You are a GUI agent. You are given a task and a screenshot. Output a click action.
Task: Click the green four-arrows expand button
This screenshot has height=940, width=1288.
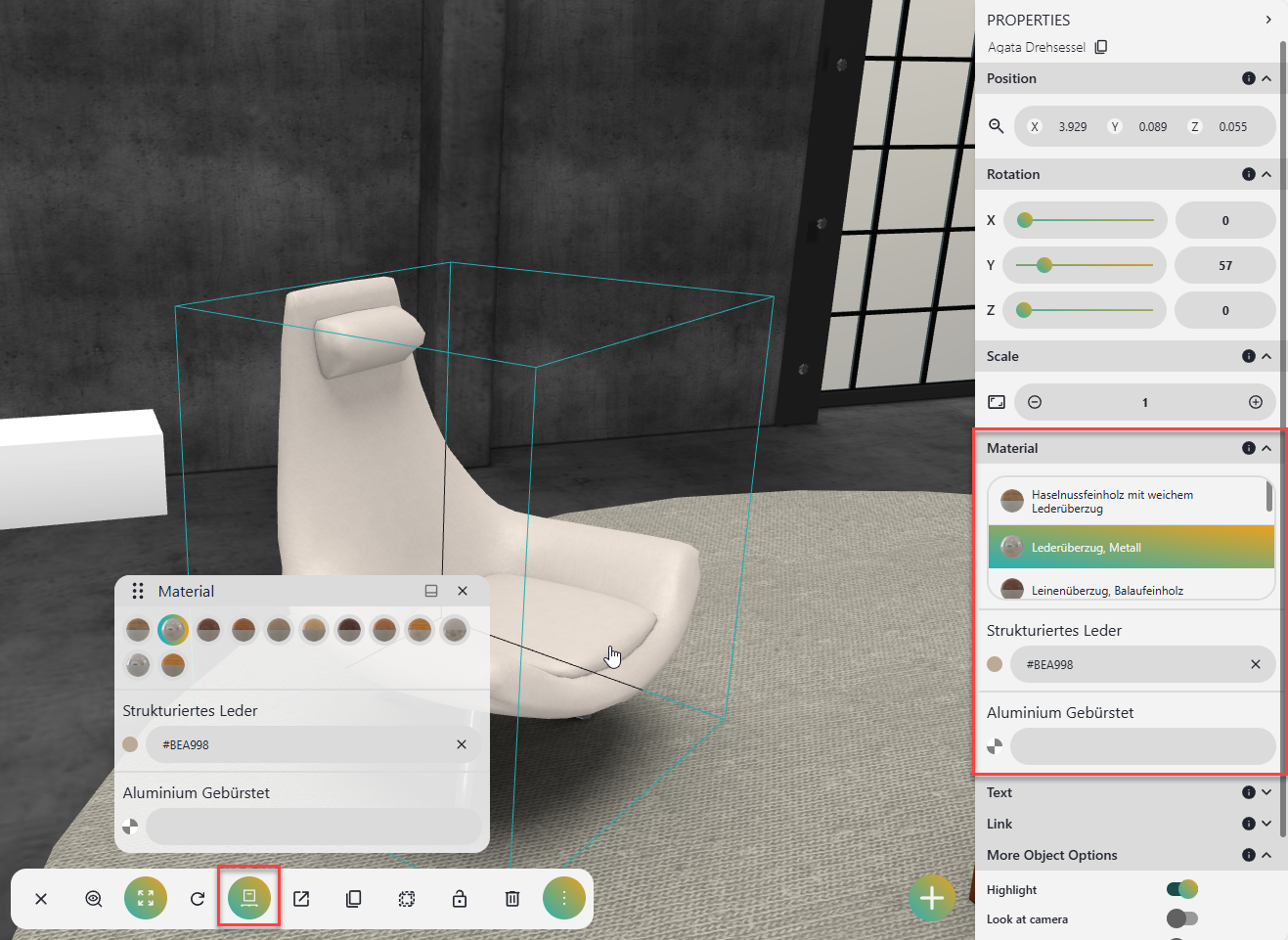point(146,898)
